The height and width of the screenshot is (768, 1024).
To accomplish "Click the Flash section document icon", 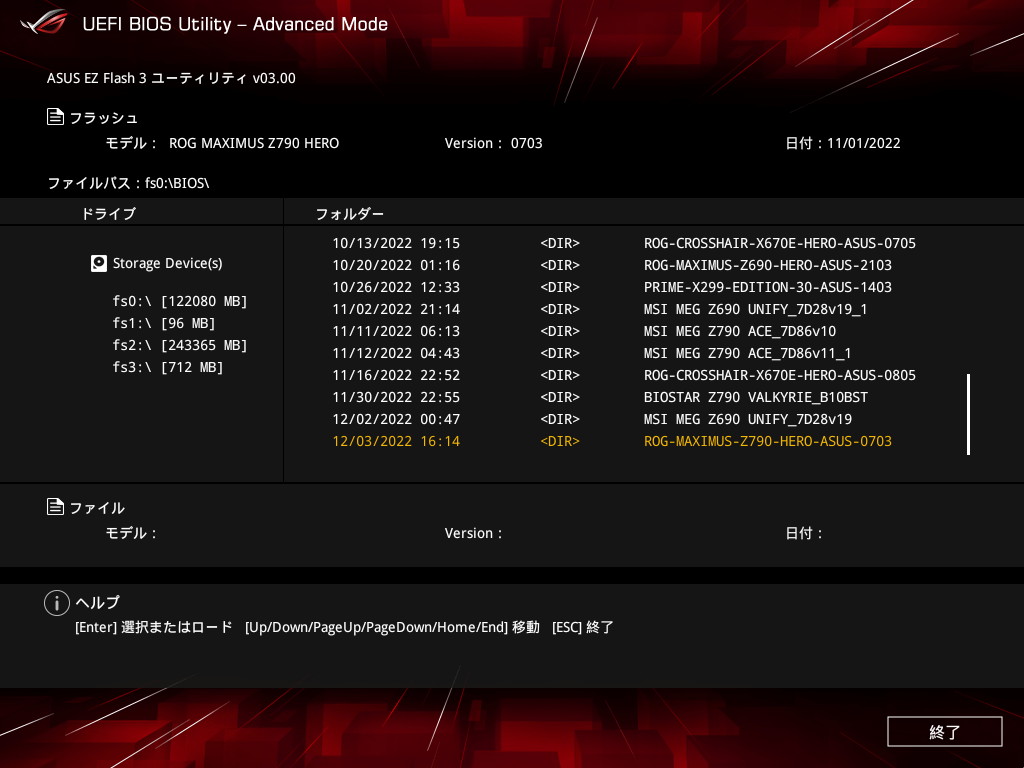I will click(56, 117).
